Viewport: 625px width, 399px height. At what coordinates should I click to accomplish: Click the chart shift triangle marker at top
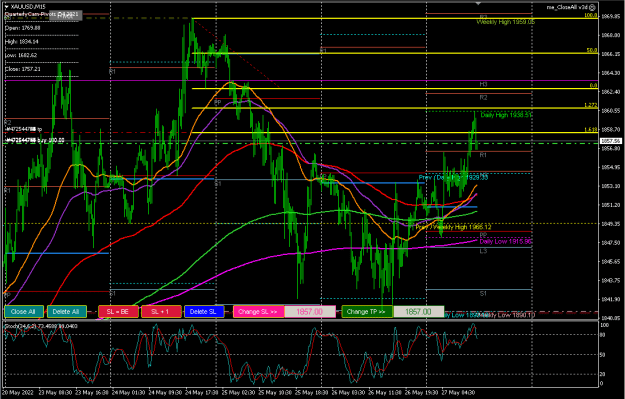479,4
